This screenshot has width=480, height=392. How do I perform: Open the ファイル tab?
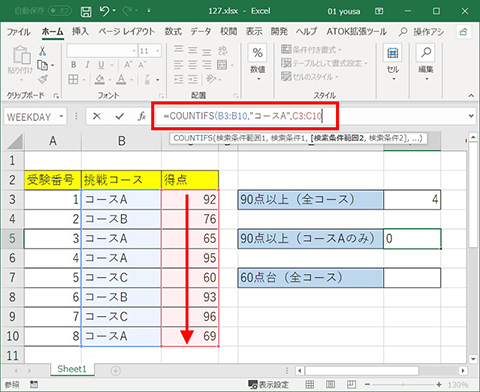coord(19,32)
